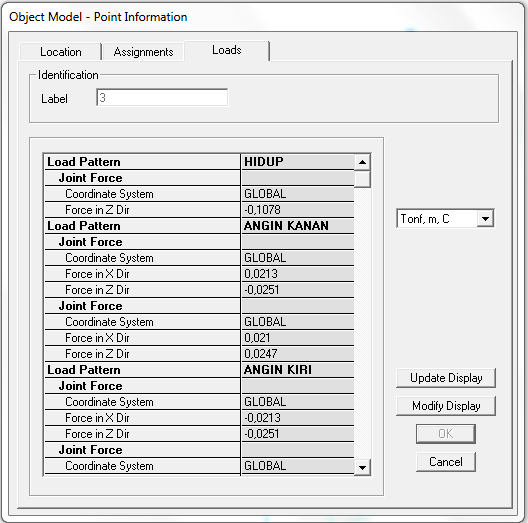Click the -0,0213 Force in X value

coord(298,418)
